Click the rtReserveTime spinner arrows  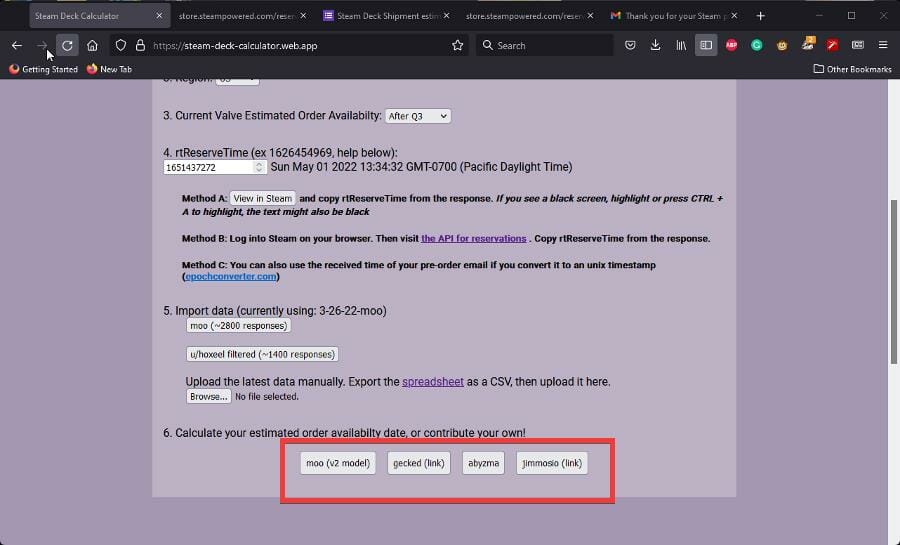pos(259,167)
